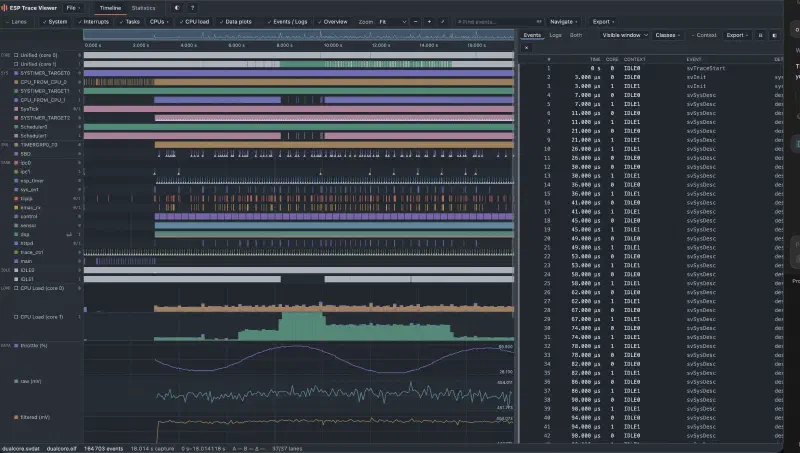
Task: Click the IDLE1 lane icon
Action: [x=16, y=279]
